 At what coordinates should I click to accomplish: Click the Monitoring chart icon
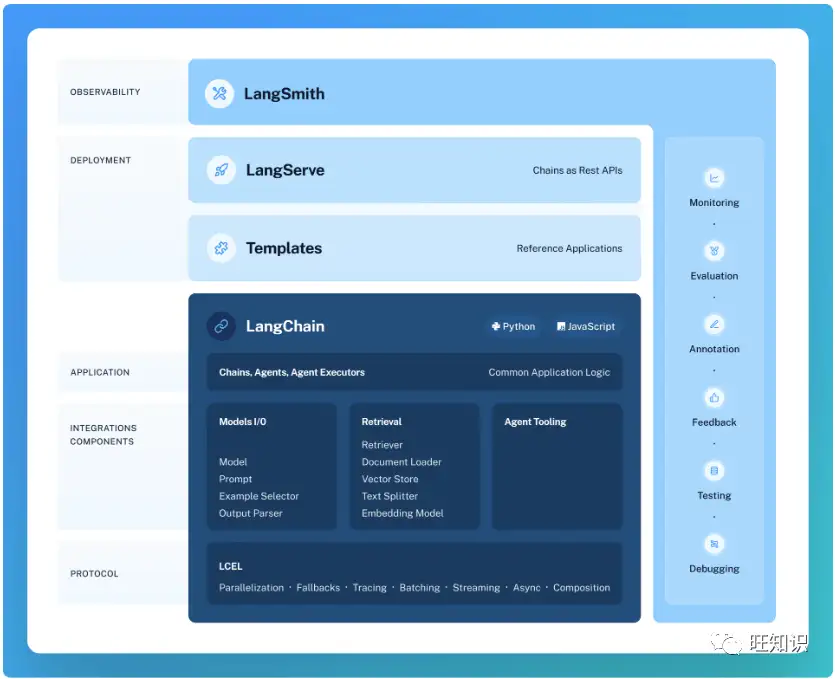click(x=714, y=178)
